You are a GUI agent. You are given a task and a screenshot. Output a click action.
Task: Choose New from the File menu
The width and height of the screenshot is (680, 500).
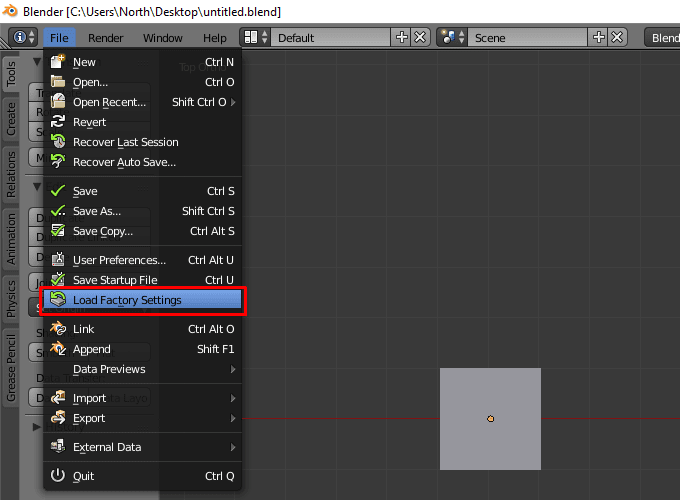142,62
